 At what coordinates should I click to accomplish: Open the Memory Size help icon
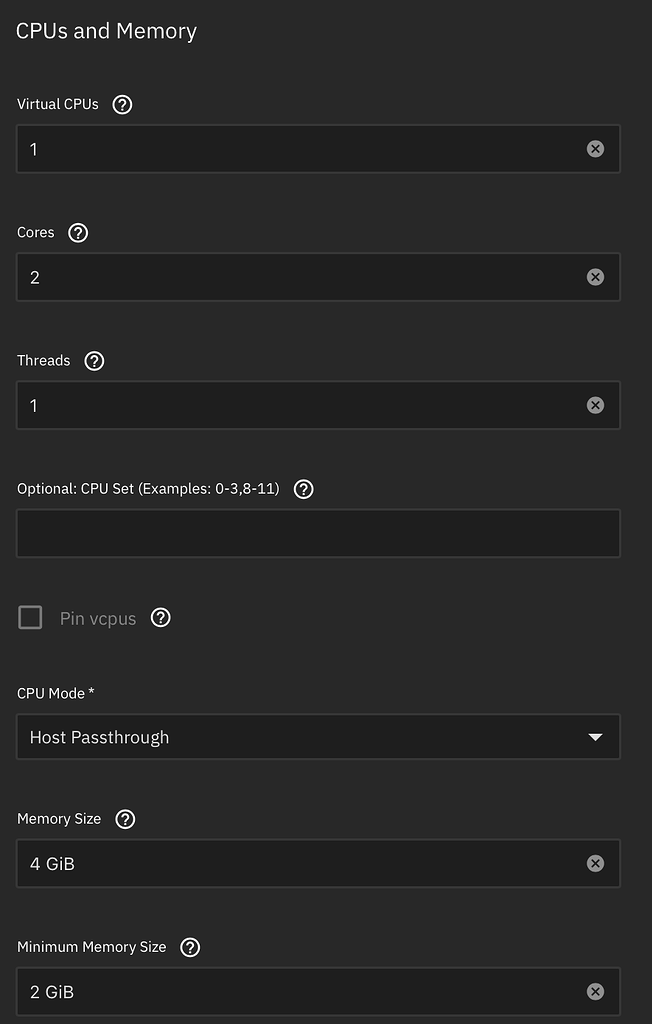pos(125,819)
